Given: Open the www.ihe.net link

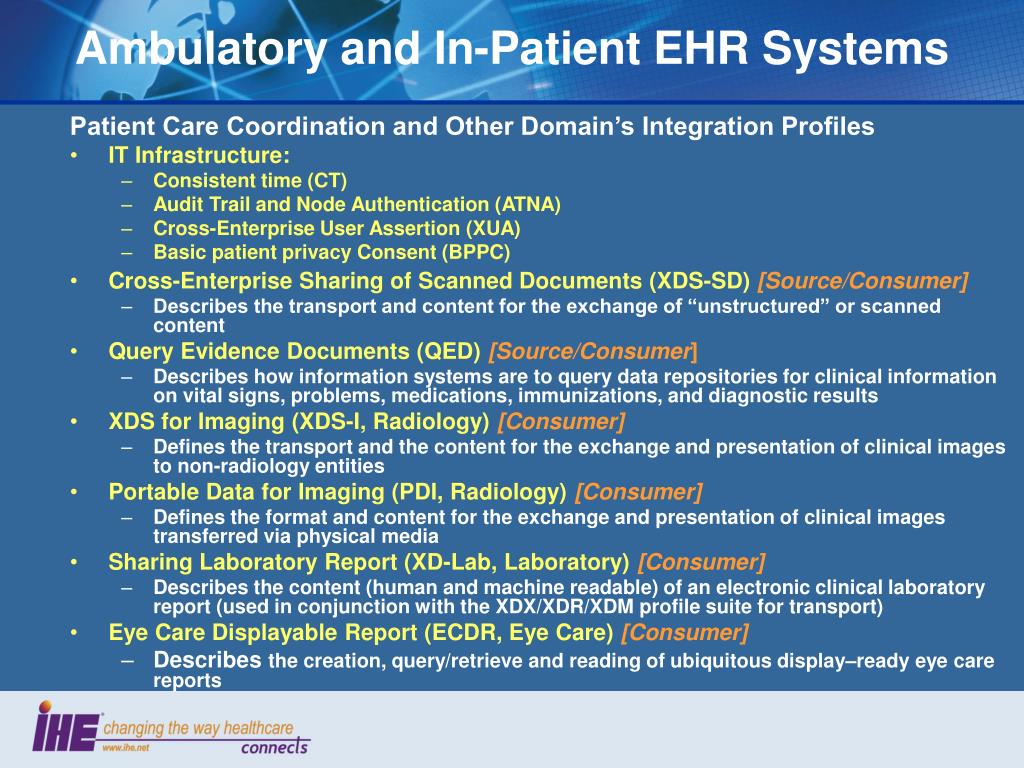Looking at the screenshot, I should click(x=125, y=747).
